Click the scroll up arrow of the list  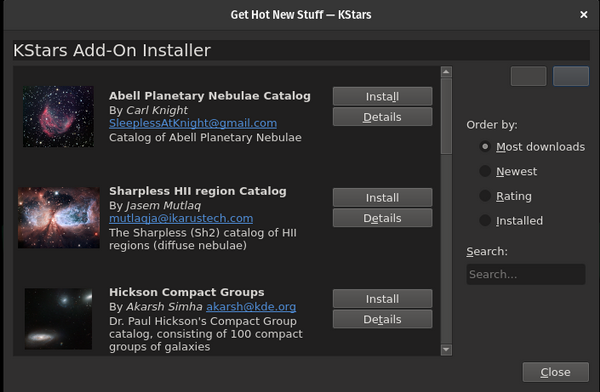446,72
